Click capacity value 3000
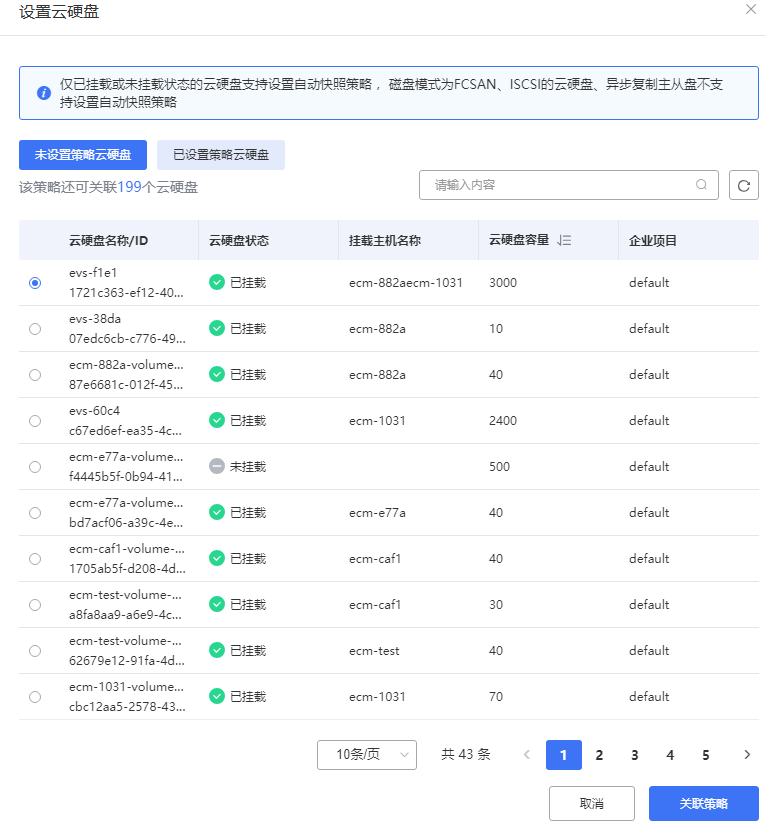Screen dimensions: 766x831 [x=503, y=282]
